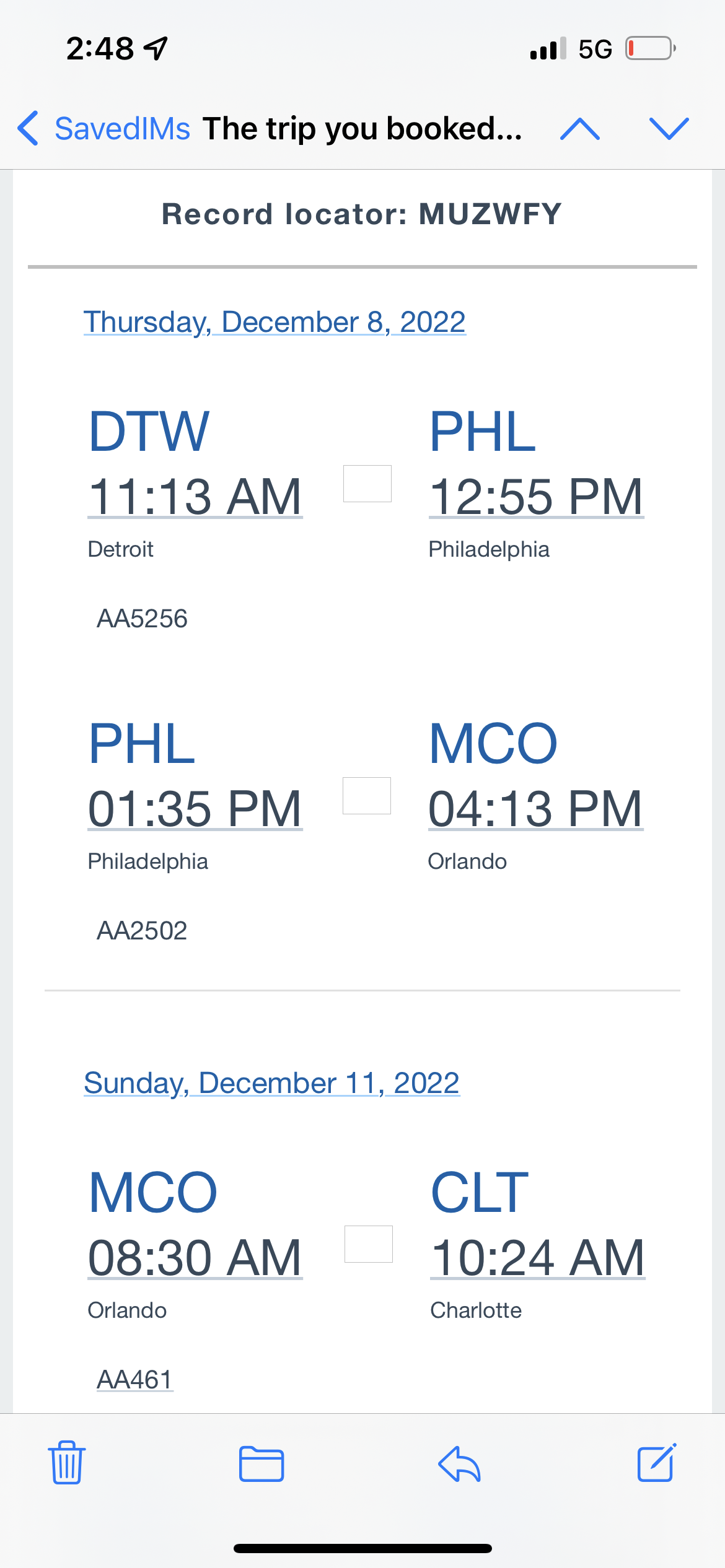
Task: Open the SavedIMs mailbox back link
Action: (122, 129)
